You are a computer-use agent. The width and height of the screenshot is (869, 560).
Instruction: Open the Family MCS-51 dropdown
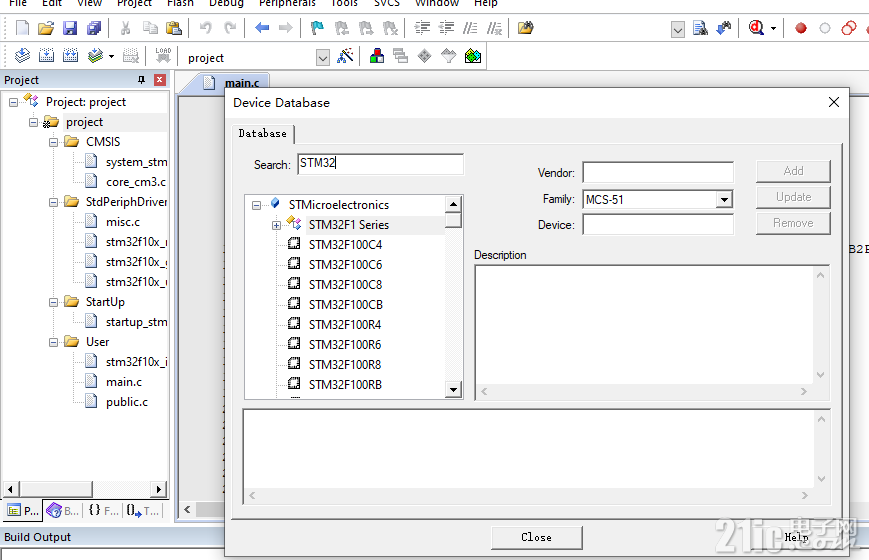tap(724, 199)
